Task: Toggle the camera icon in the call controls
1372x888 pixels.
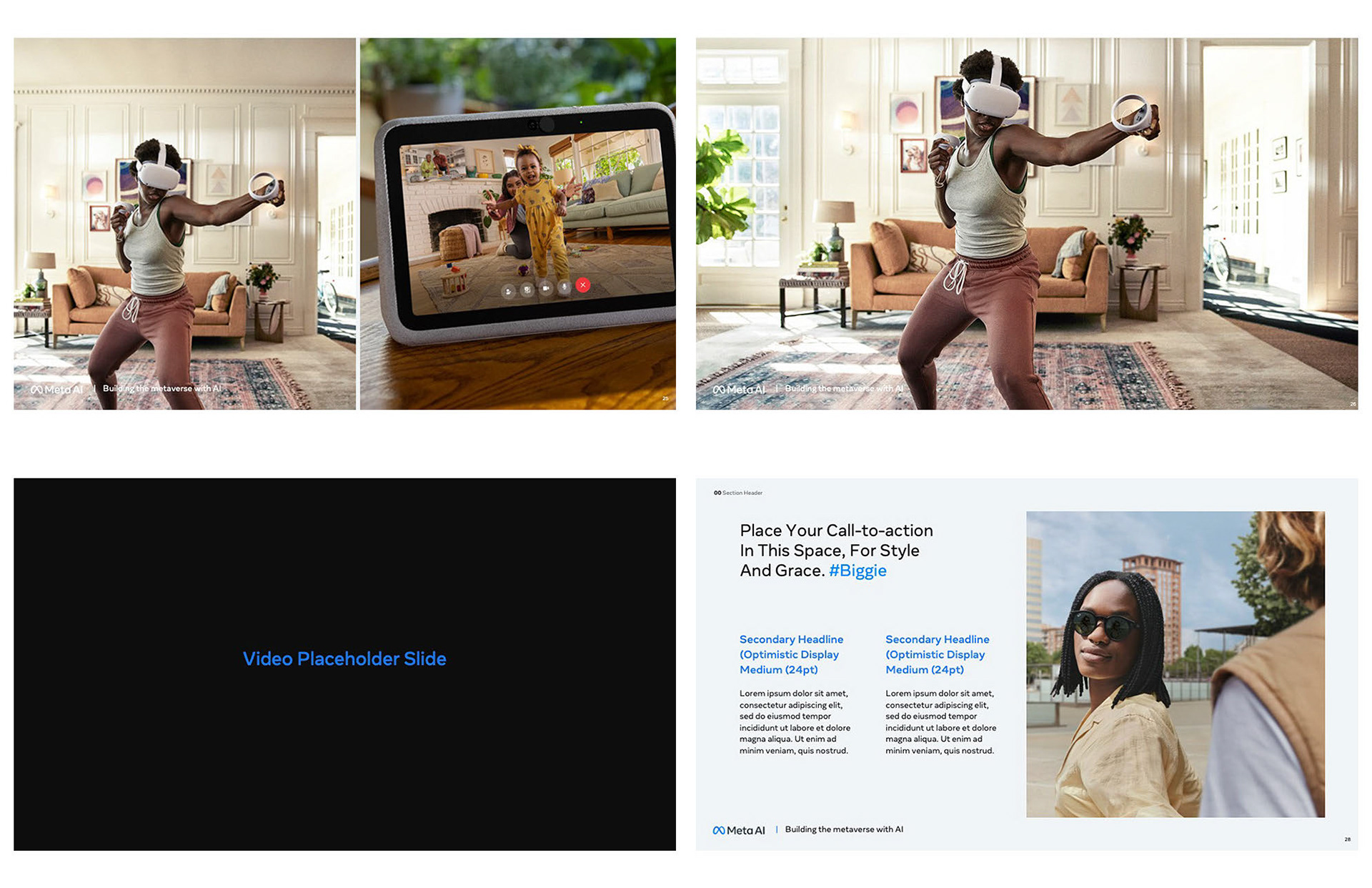Action: coord(546,288)
